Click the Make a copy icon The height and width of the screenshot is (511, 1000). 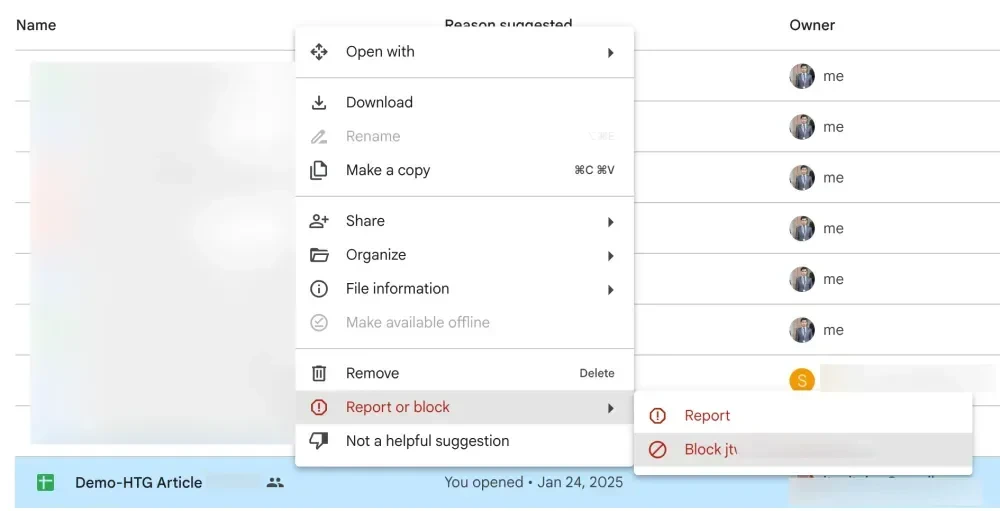click(319, 170)
